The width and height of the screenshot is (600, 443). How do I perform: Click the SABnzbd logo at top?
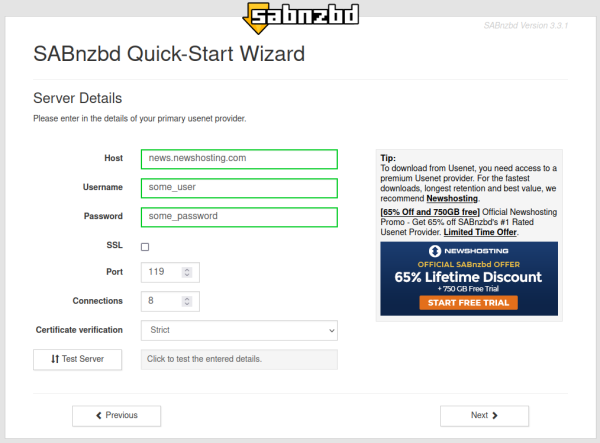pyautogui.click(x=301, y=18)
